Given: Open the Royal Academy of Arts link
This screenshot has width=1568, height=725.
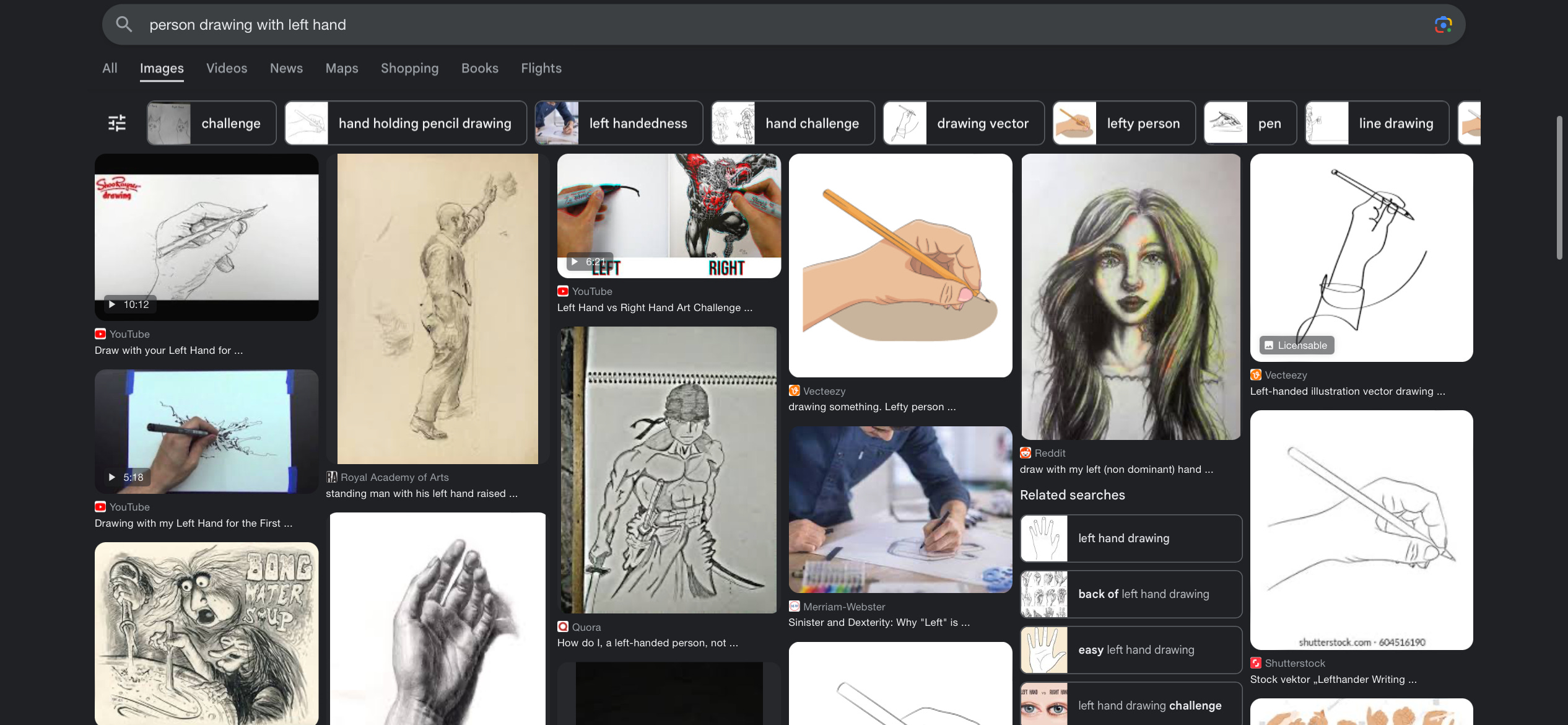Looking at the screenshot, I should coord(394,477).
